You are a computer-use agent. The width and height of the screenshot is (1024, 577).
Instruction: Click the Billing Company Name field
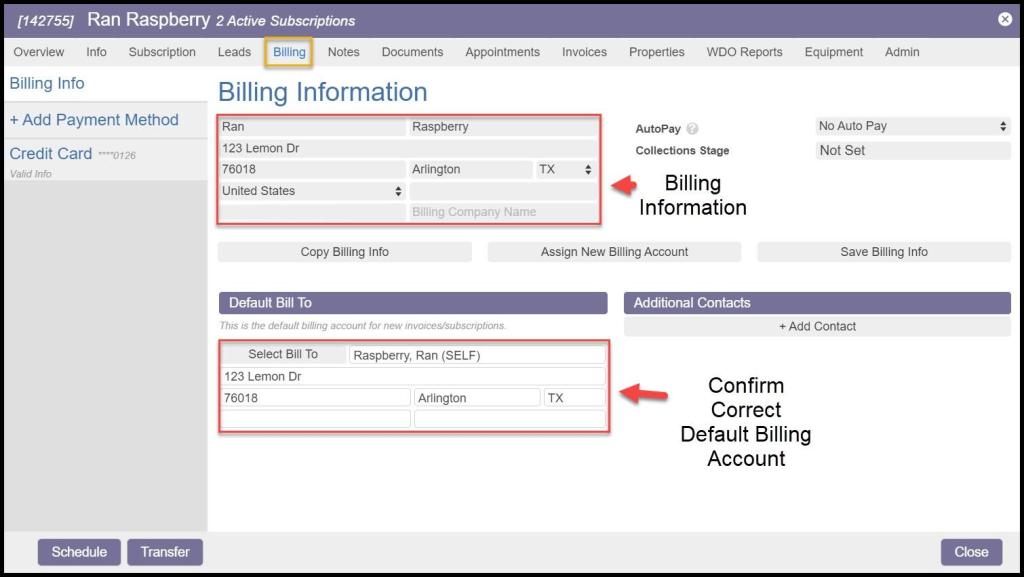point(503,212)
